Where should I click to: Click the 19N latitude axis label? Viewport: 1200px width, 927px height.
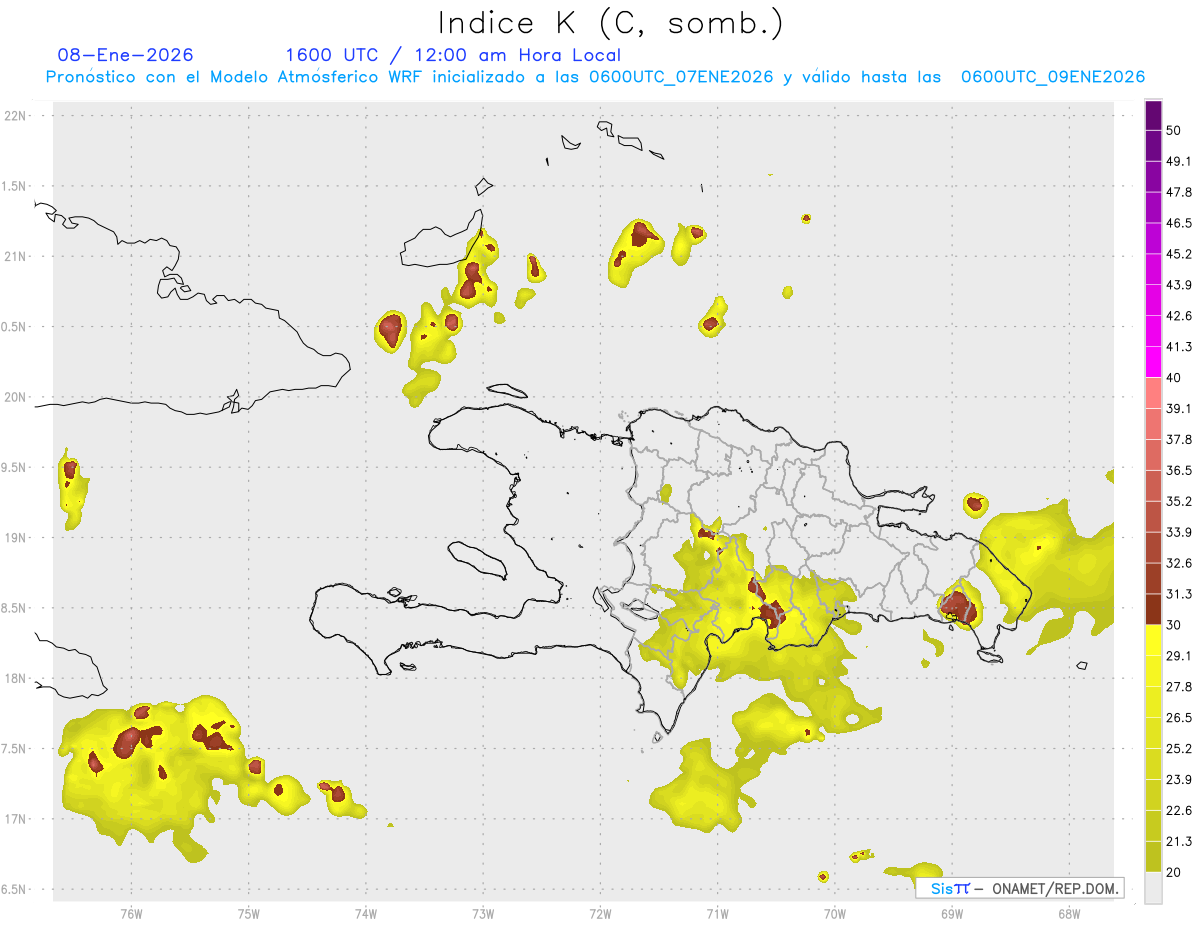16,538
